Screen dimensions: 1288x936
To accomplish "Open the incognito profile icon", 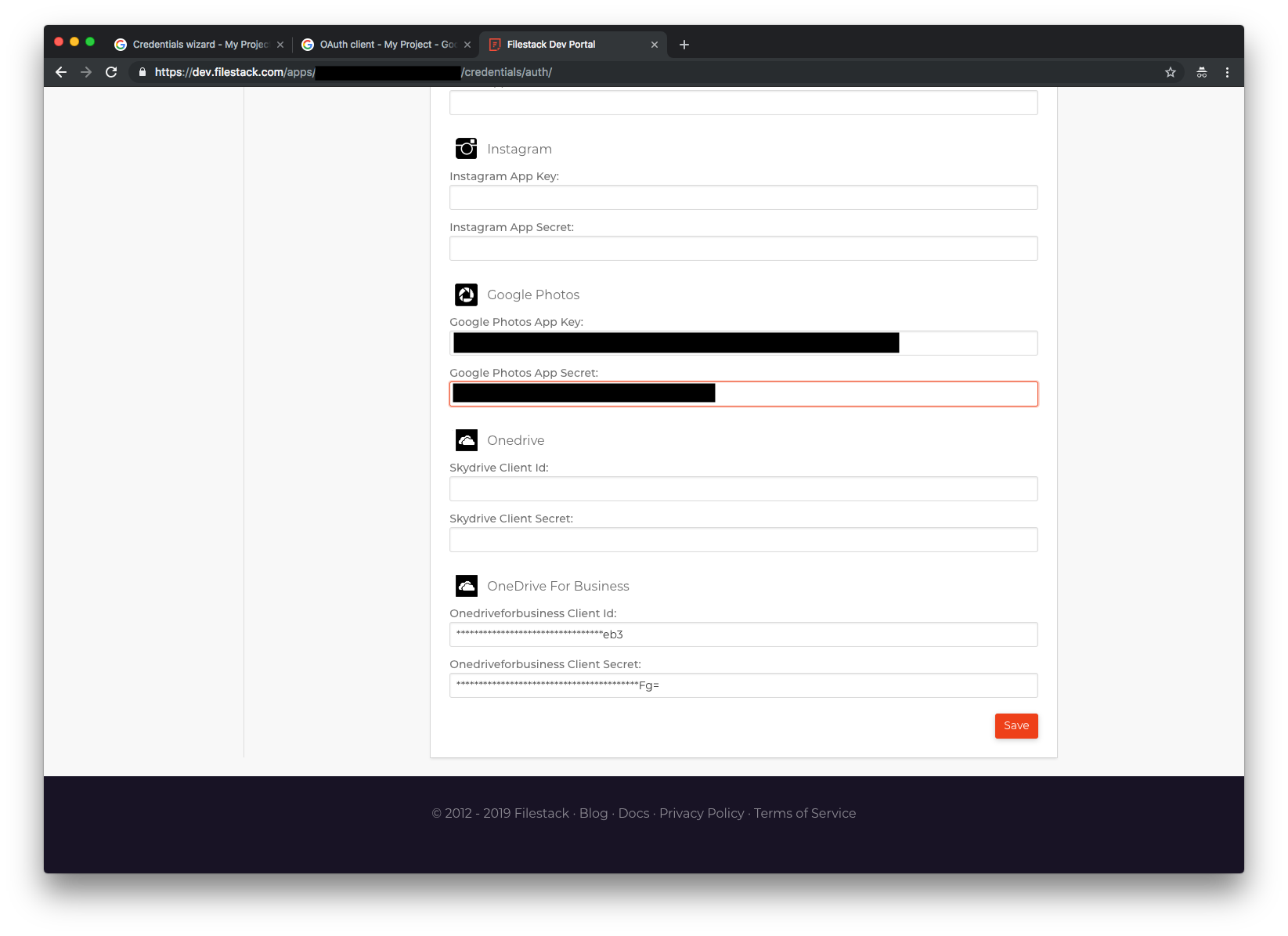I will (x=1202, y=72).
